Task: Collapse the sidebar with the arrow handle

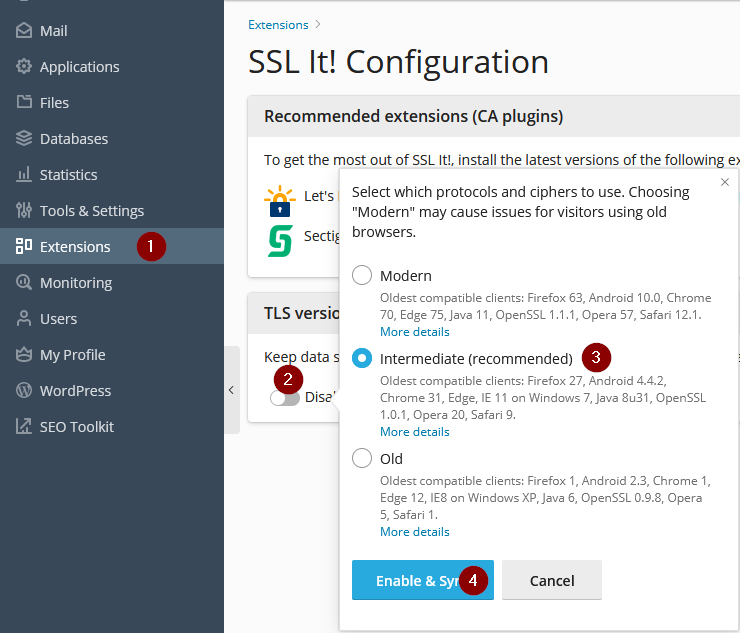Action: click(x=232, y=390)
